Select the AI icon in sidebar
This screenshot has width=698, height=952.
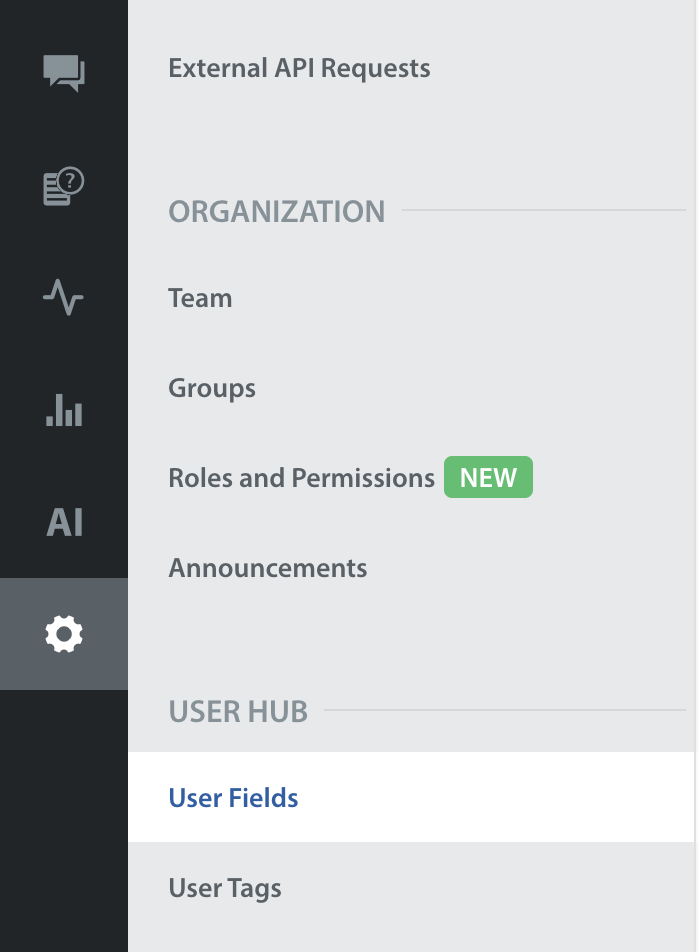(x=64, y=522)
